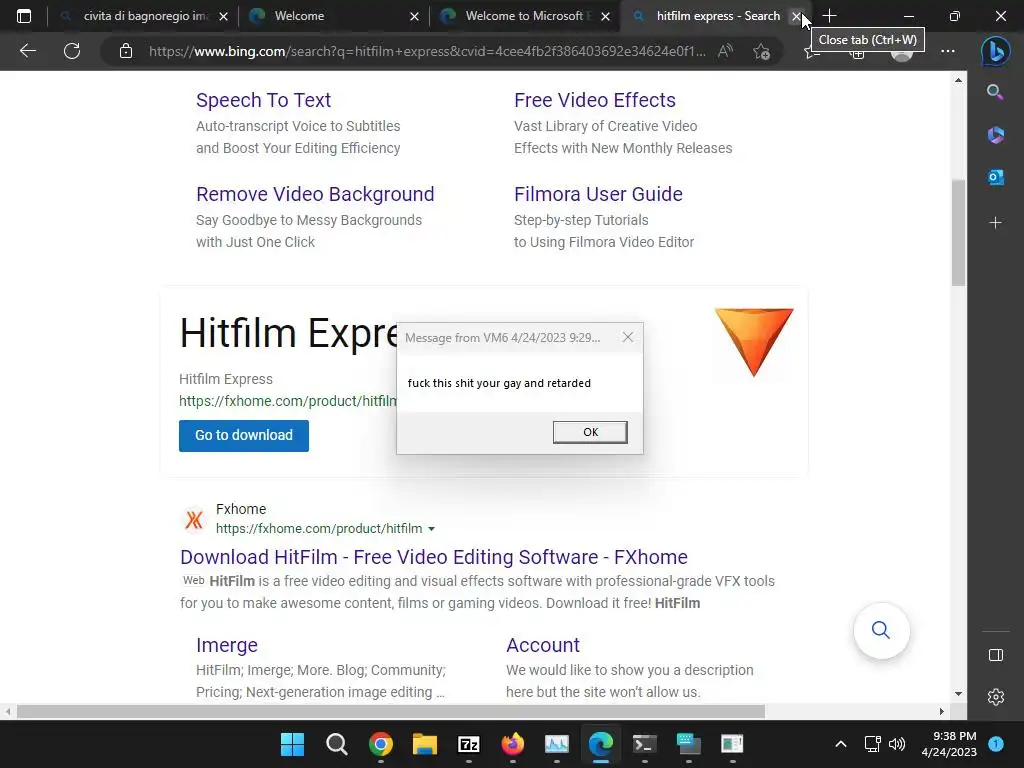The height and width of the screenshot is (768, 1024).
Task: Open the Account sitelink
Action: (x=543, y=645)
